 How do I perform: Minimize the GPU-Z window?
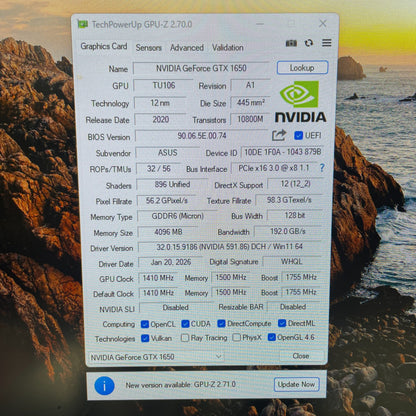(x=260, y=24)
